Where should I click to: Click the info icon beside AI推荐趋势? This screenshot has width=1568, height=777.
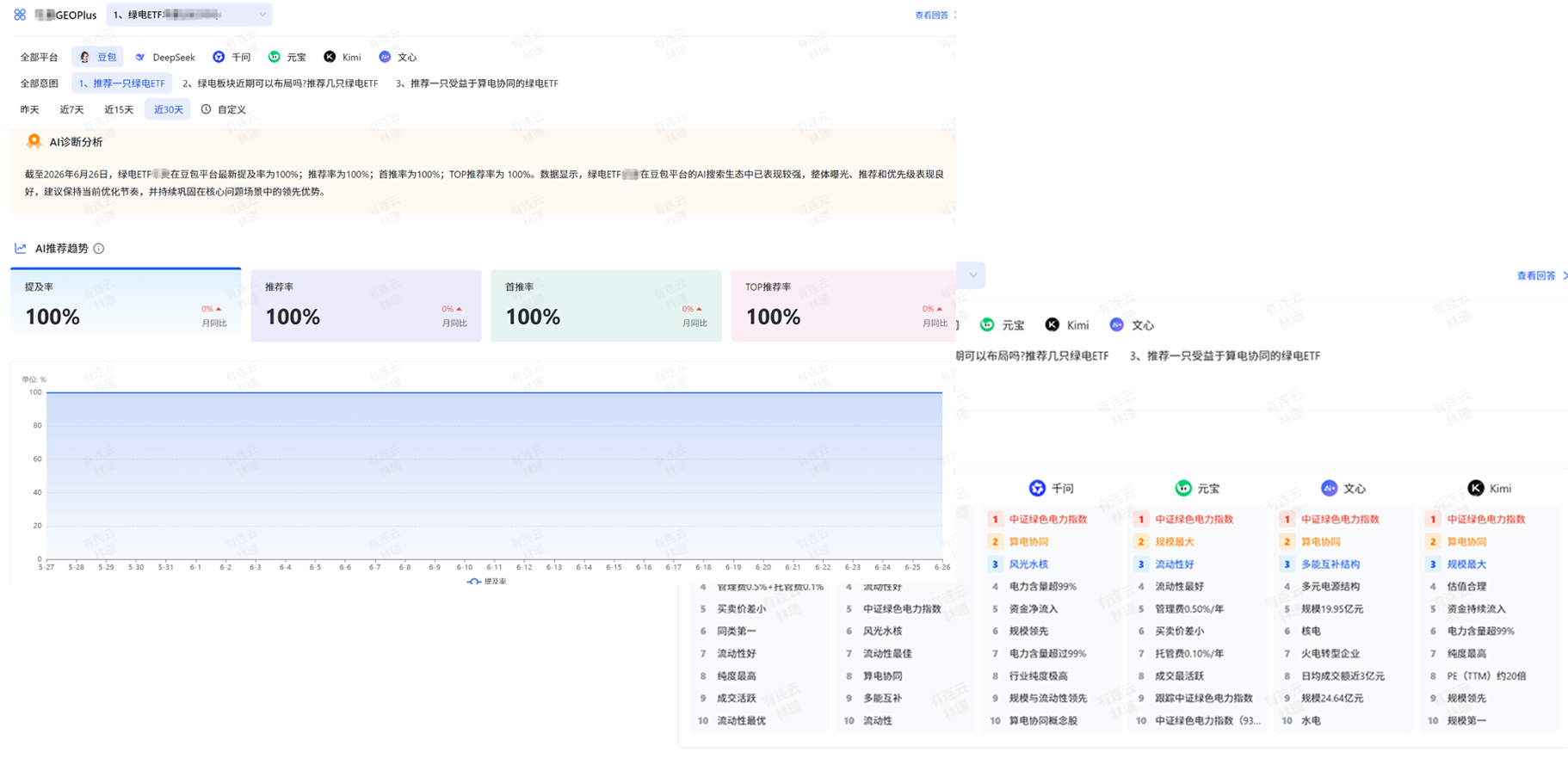[x=99, y=248]
